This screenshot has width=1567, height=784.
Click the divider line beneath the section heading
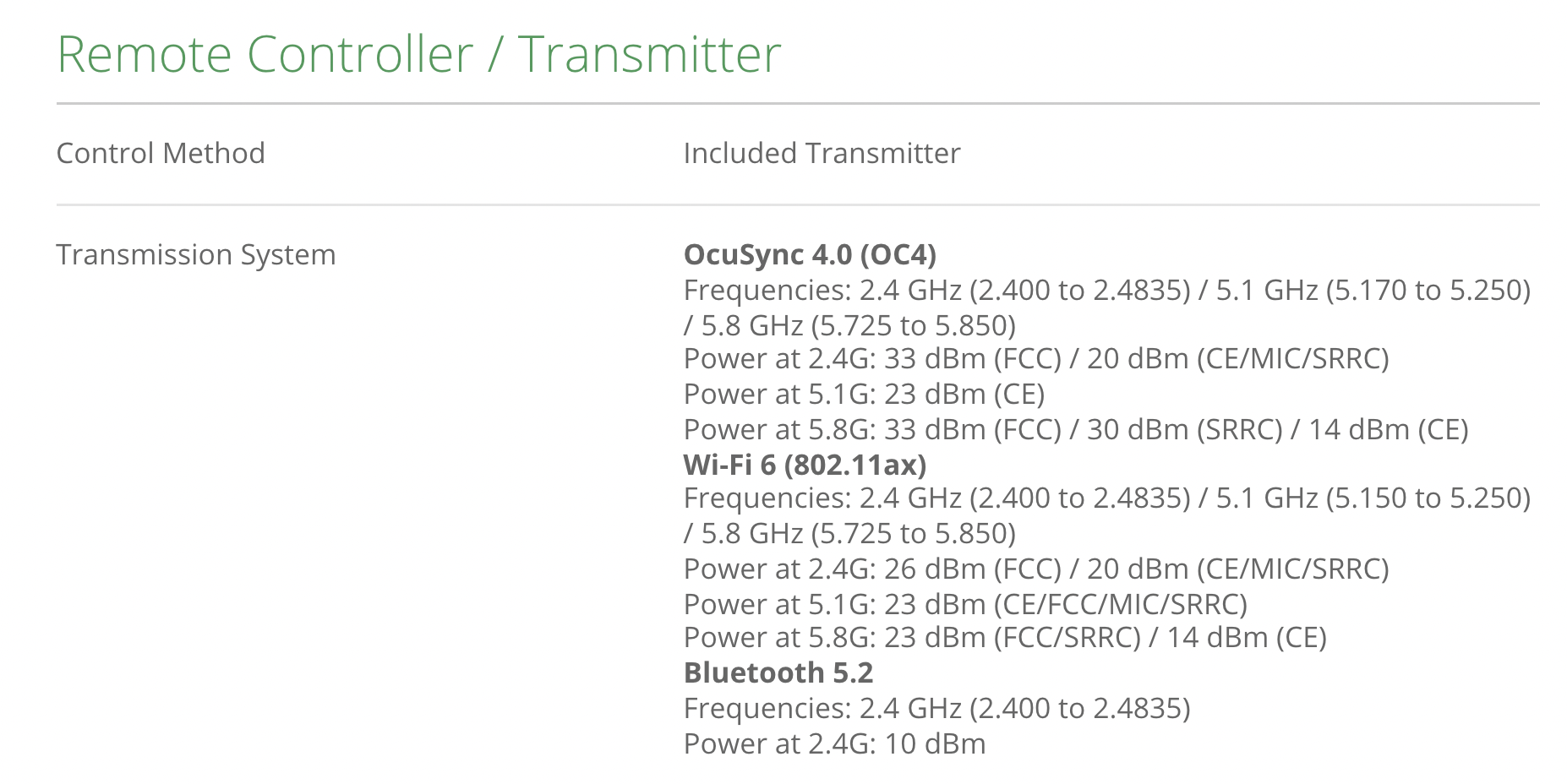(x=798, y=104)
